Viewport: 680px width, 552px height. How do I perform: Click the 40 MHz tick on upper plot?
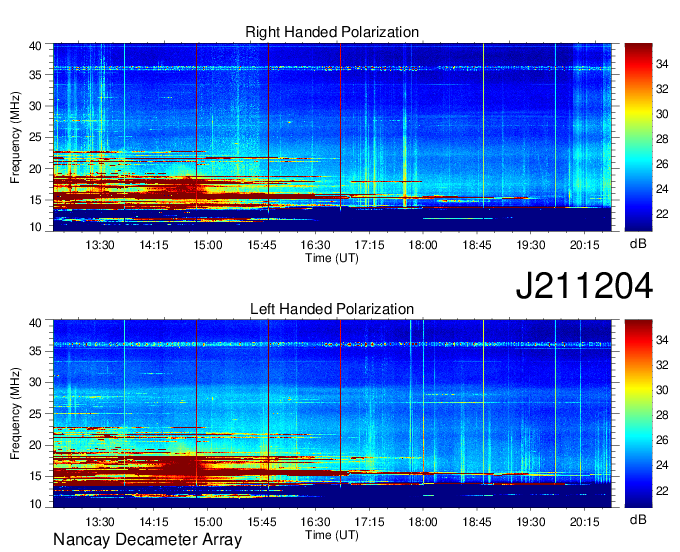pyautogui.click(x=35, y=46)
